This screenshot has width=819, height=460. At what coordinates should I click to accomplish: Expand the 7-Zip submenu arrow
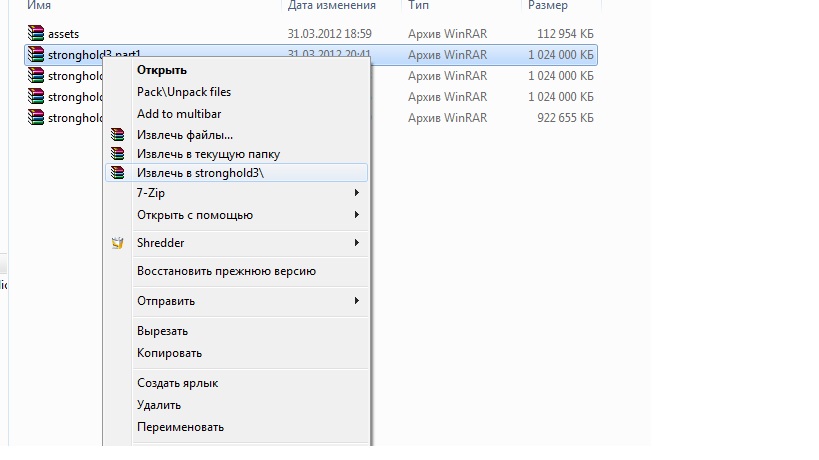356,193
